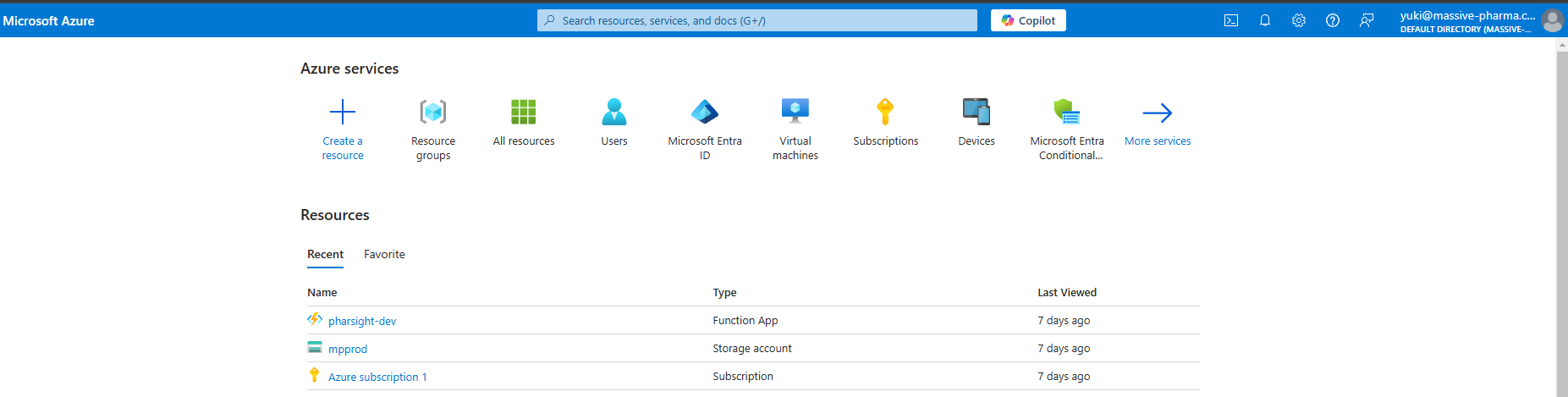The image size is (1568, 397).
Task: Open Resource groups service
Action: click(432, 112)
